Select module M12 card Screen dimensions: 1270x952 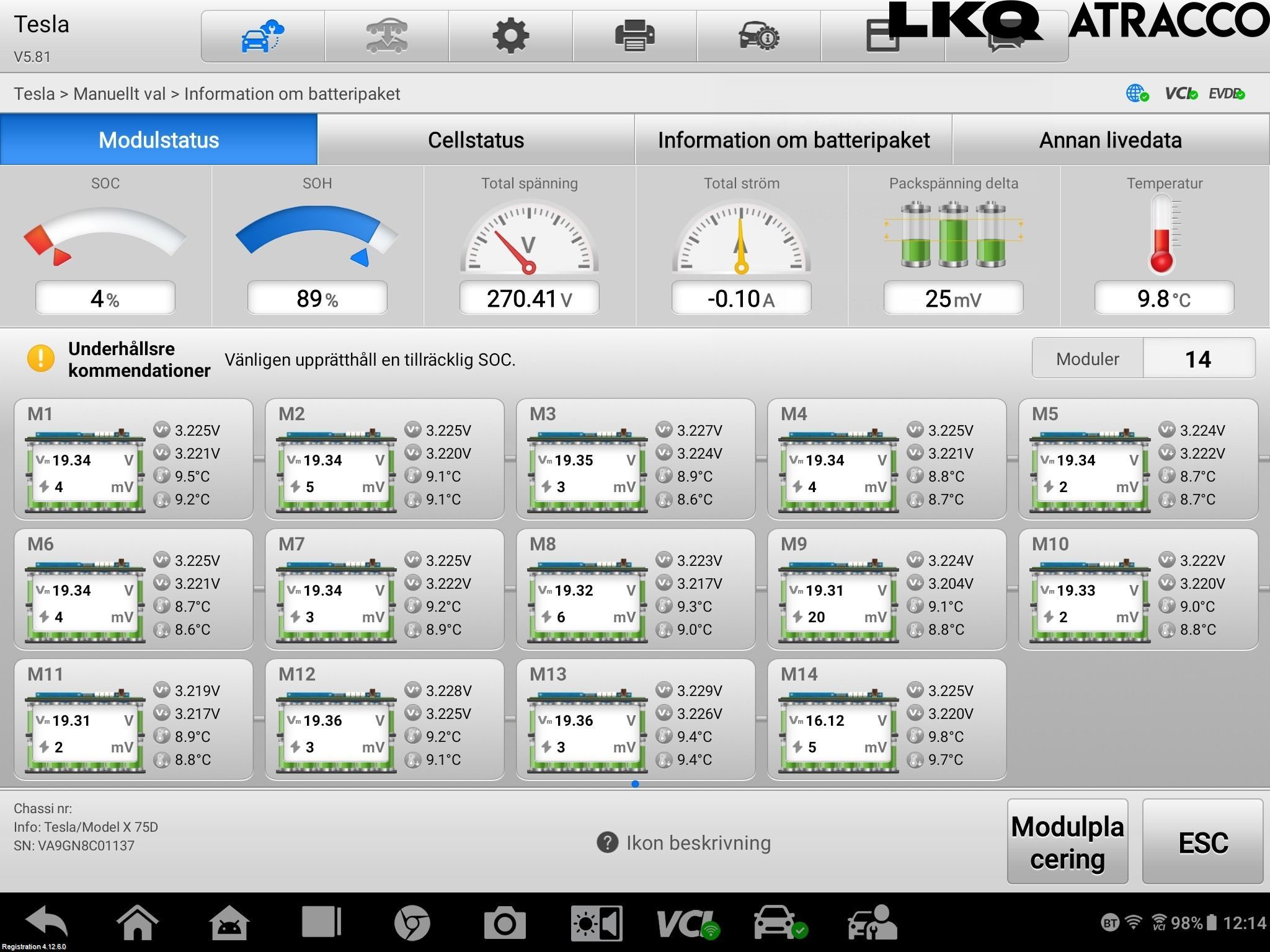point(384,719)
